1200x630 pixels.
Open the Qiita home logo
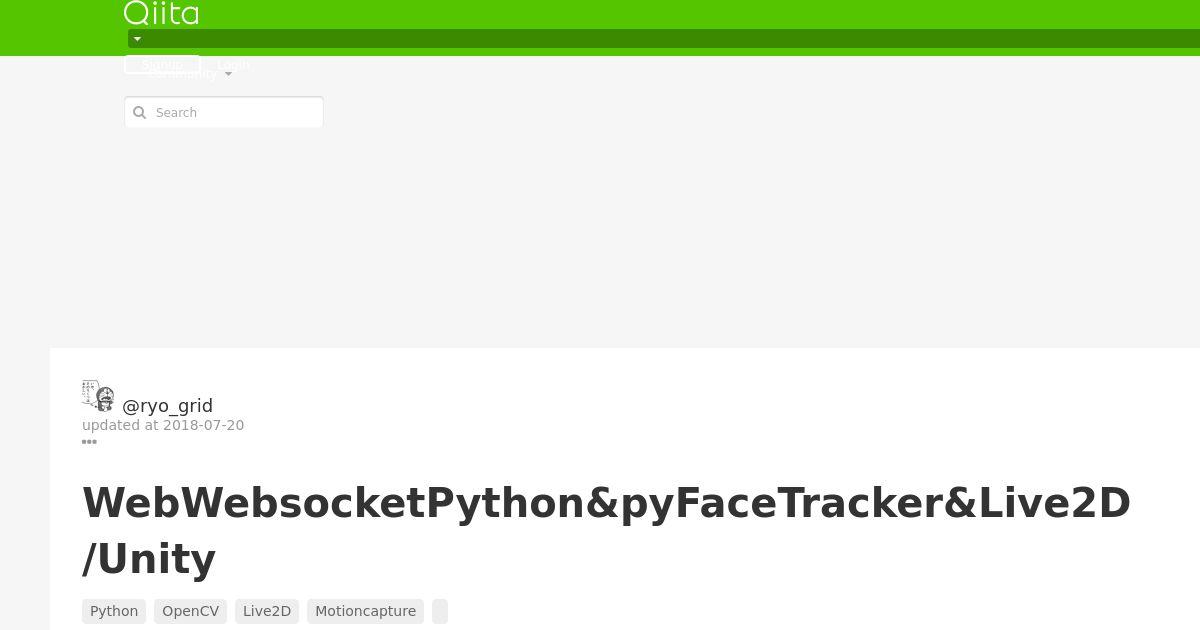pyautogui.click(x=161, y=13)
